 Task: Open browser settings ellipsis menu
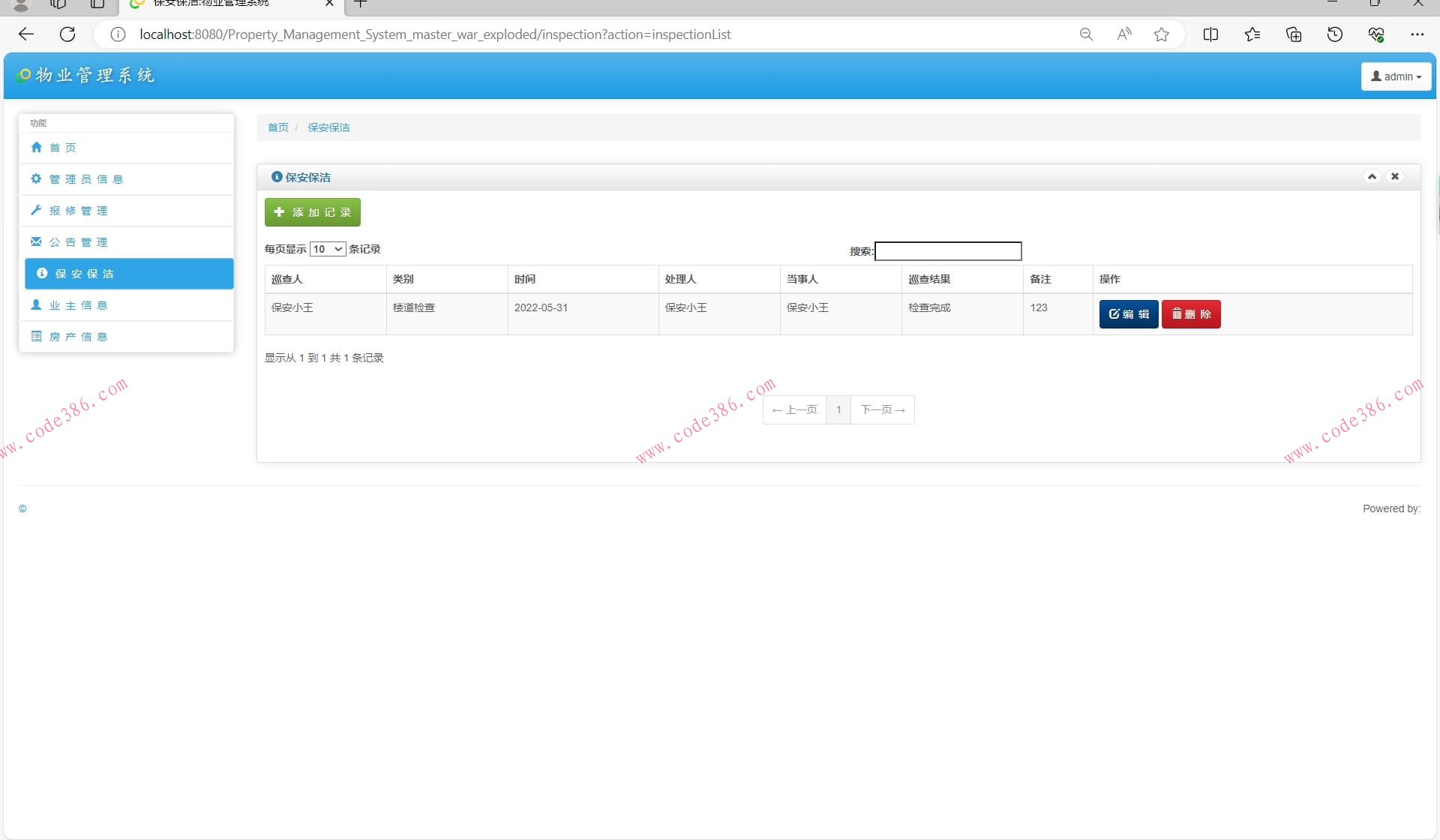click(x=1416, y=34)
